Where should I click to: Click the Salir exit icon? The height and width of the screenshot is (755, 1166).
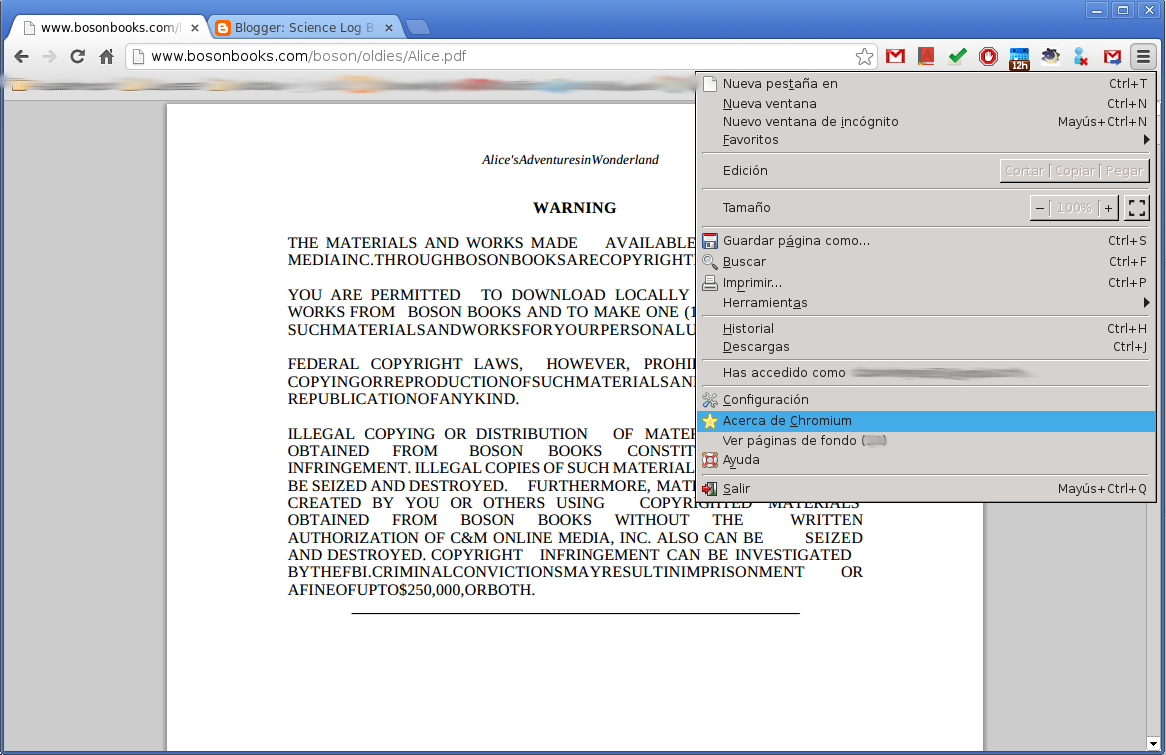tap(710, 489)
